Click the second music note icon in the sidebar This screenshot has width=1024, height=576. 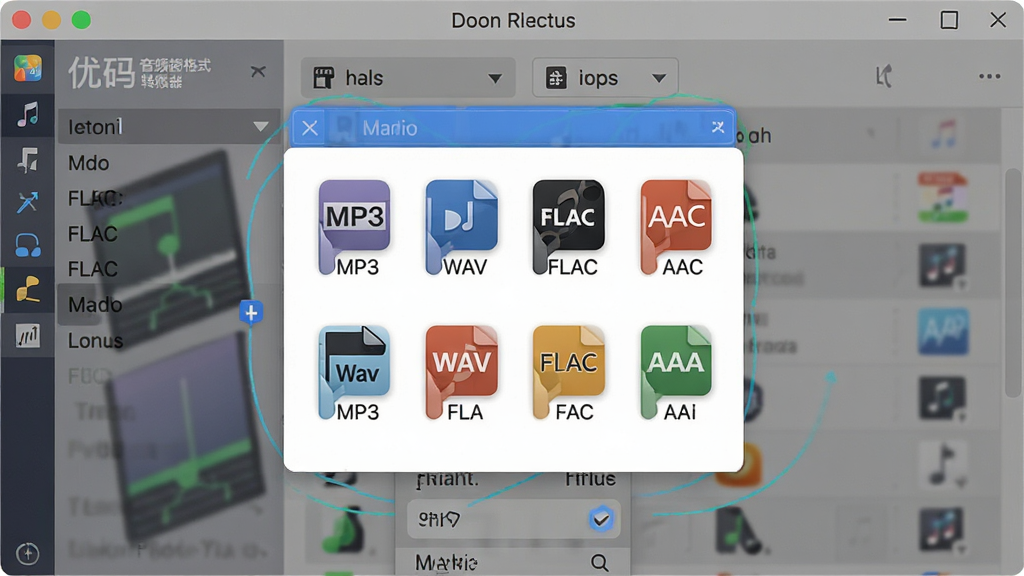click(27, 159)
